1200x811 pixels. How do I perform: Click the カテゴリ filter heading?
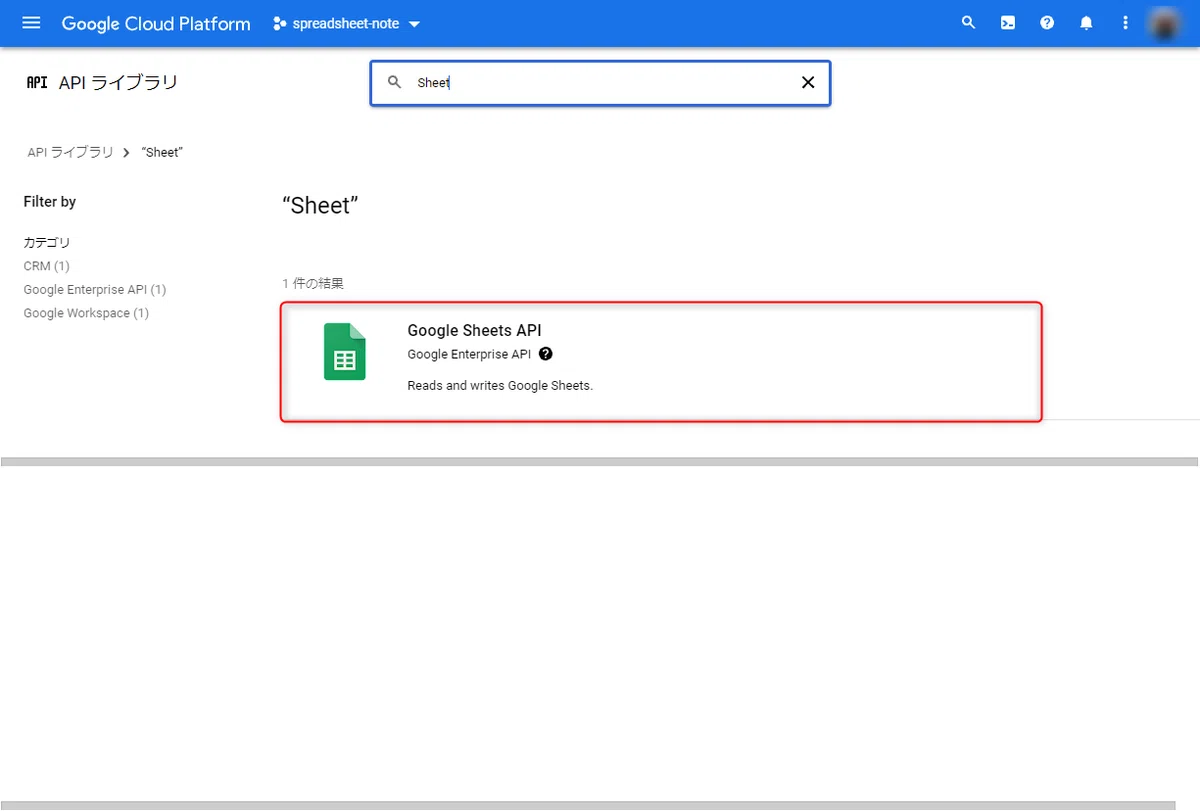click(x=47, y=243)
